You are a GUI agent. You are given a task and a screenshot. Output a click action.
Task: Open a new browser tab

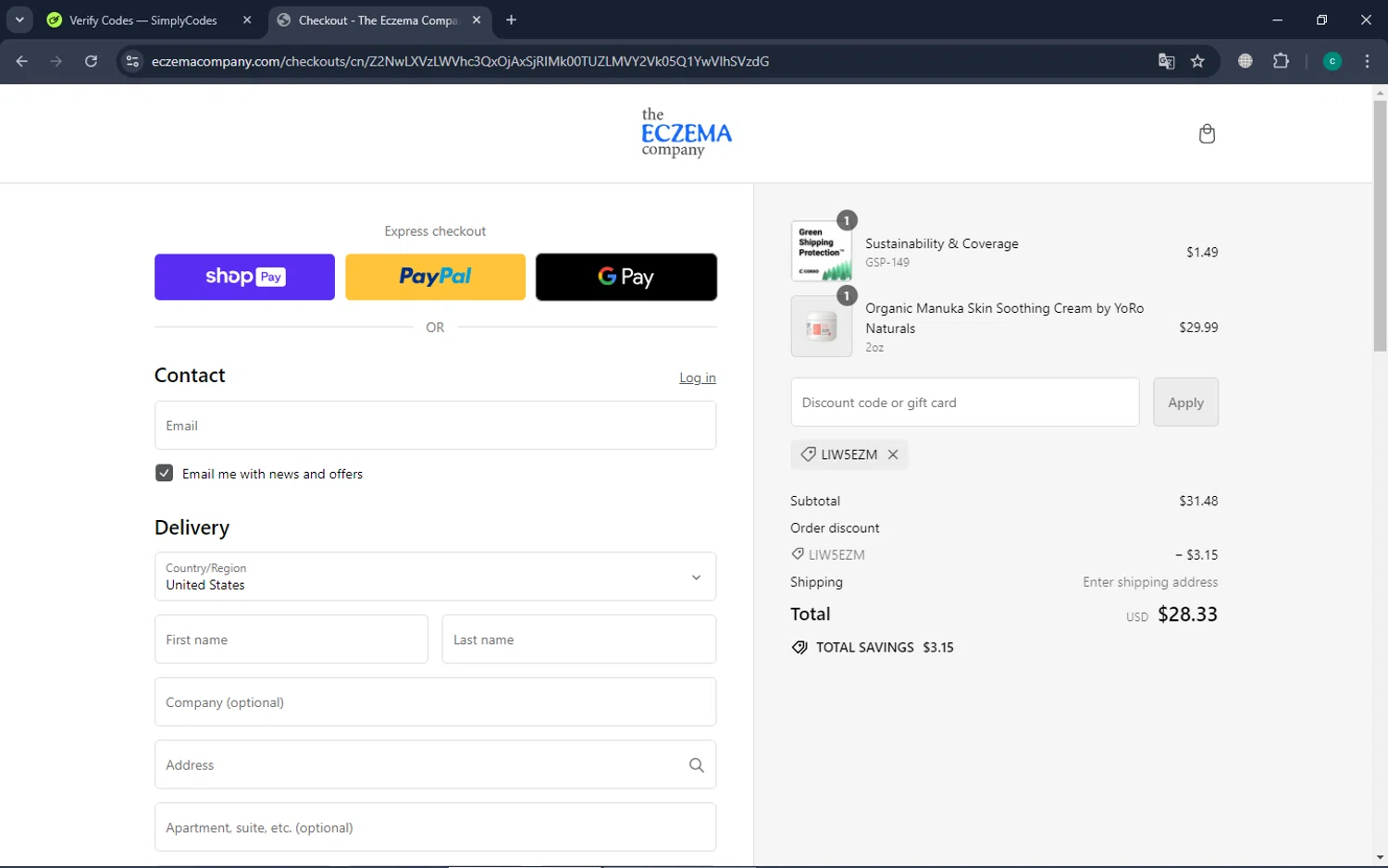point(512,19)
